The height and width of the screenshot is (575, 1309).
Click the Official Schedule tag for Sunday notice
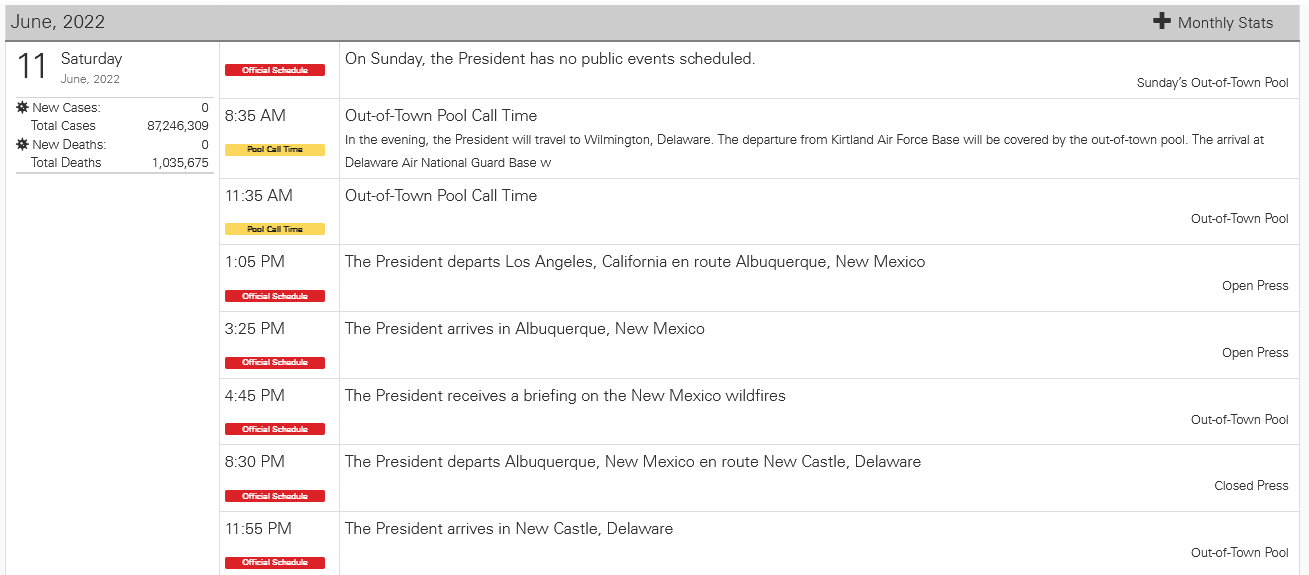click(x=275, y=70)
